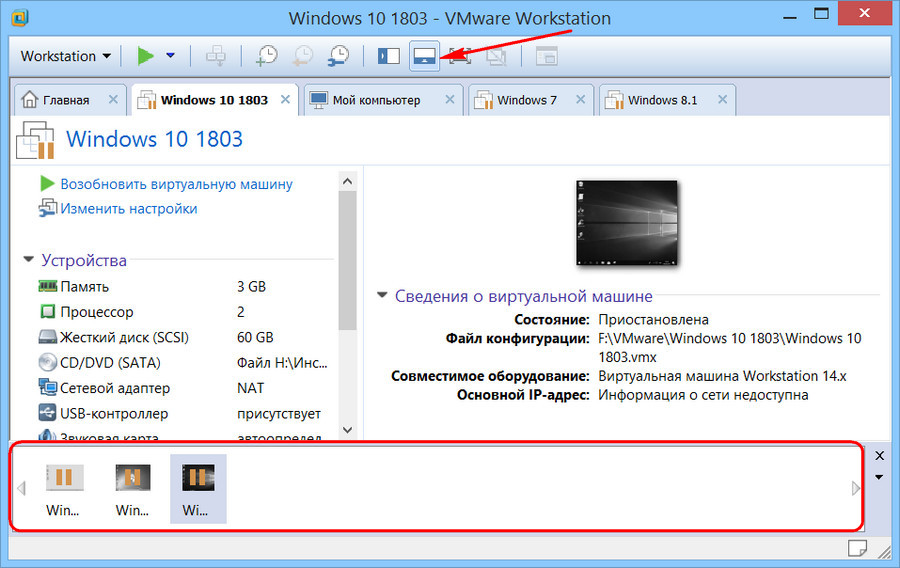The height and width of the screenshot is (568, 900).
Task: Select Жесткий диск (SCSI) device
Action: click(x=125, y=337)
